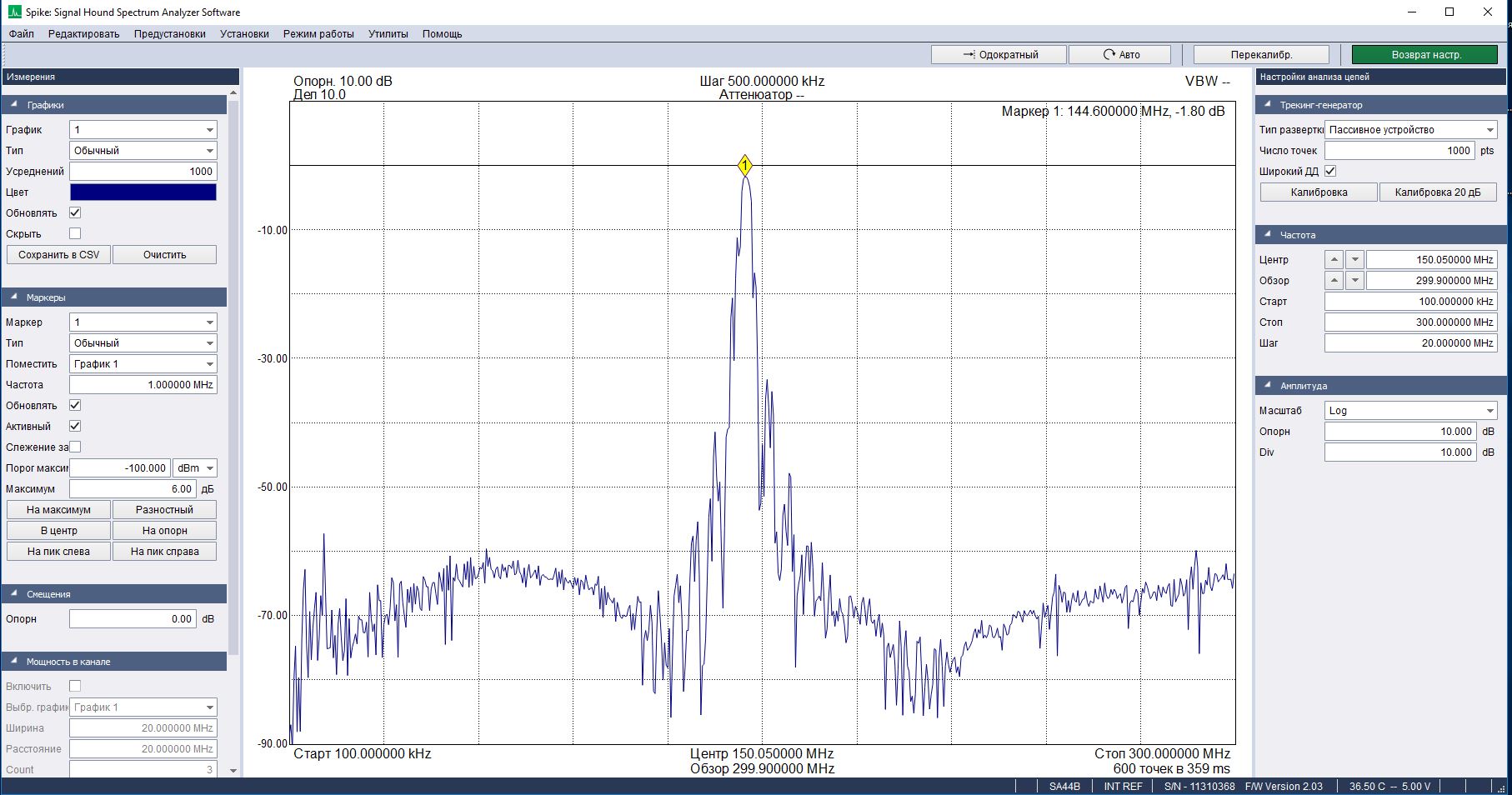Image resolution: width=1512 pixels, height=795 pixels.
Task: Open the Тип развертки dropdown
Action: pos(1410,130)
